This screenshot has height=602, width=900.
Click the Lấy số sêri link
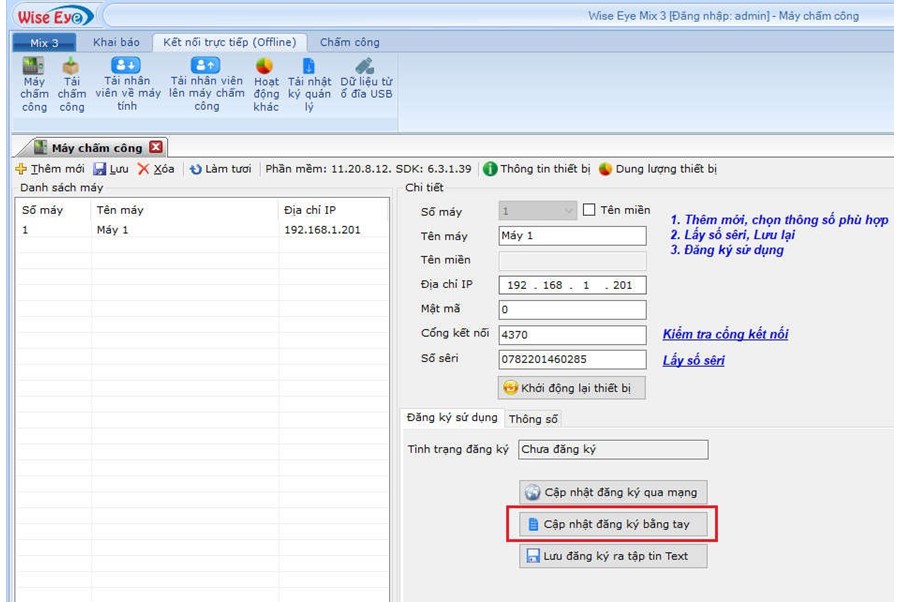coord(693,360)
